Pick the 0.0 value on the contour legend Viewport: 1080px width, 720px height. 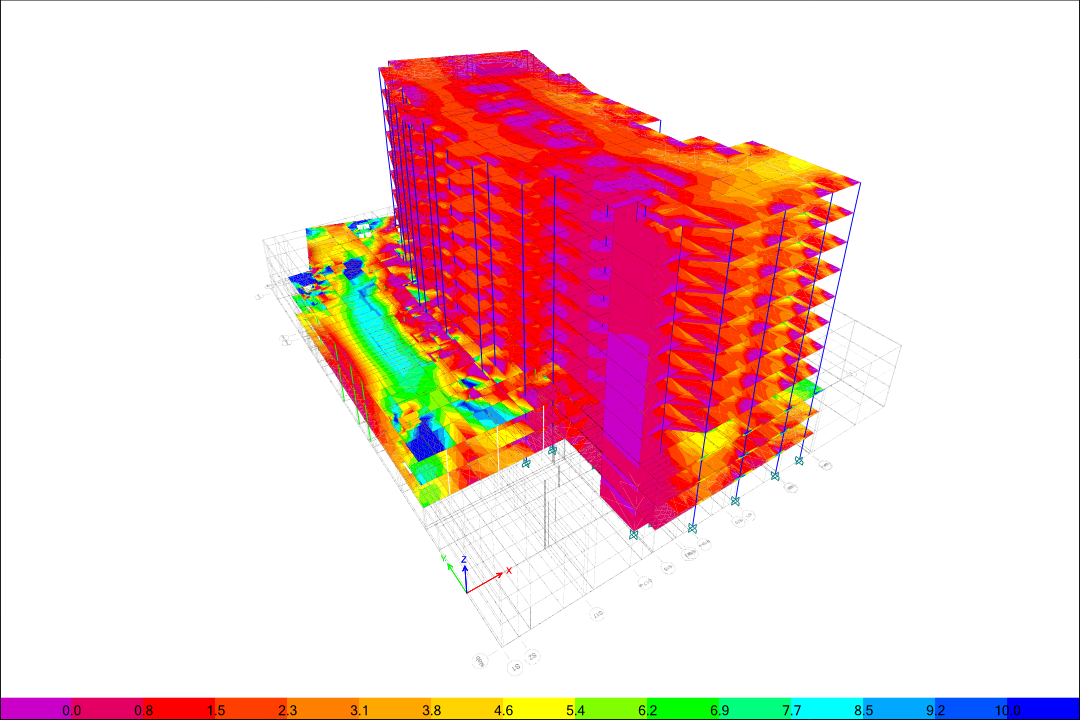pos(72,711)
